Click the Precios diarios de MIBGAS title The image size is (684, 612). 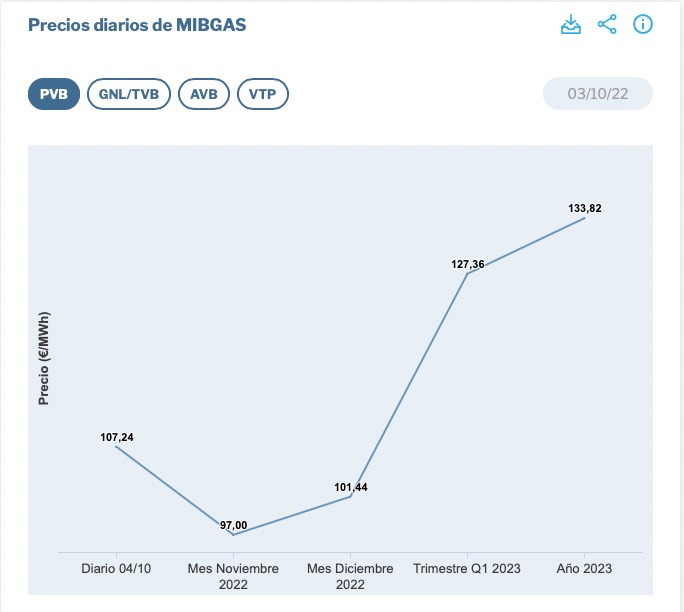(x=137, y=25)
